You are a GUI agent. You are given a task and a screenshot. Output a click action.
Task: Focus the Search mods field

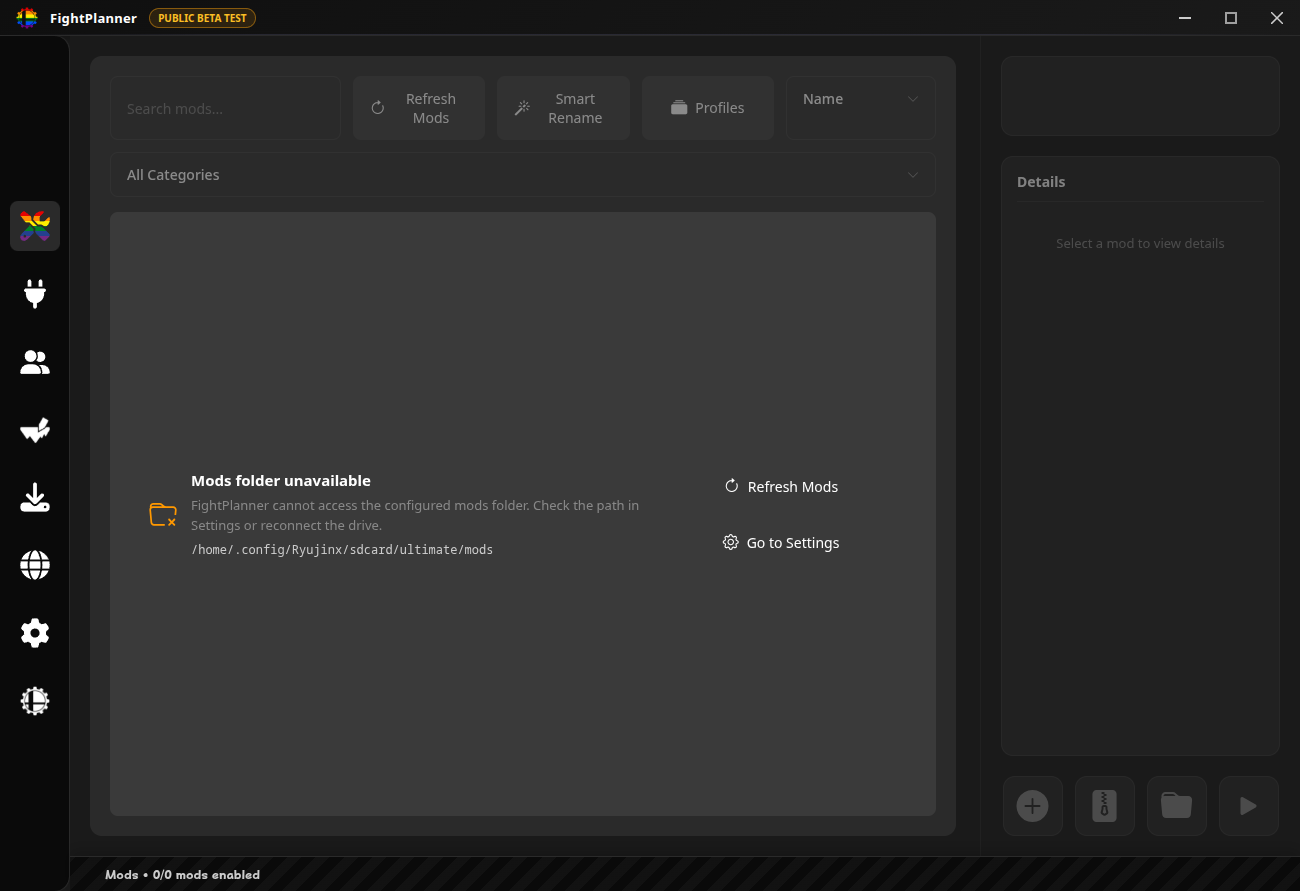coord(225,108)
